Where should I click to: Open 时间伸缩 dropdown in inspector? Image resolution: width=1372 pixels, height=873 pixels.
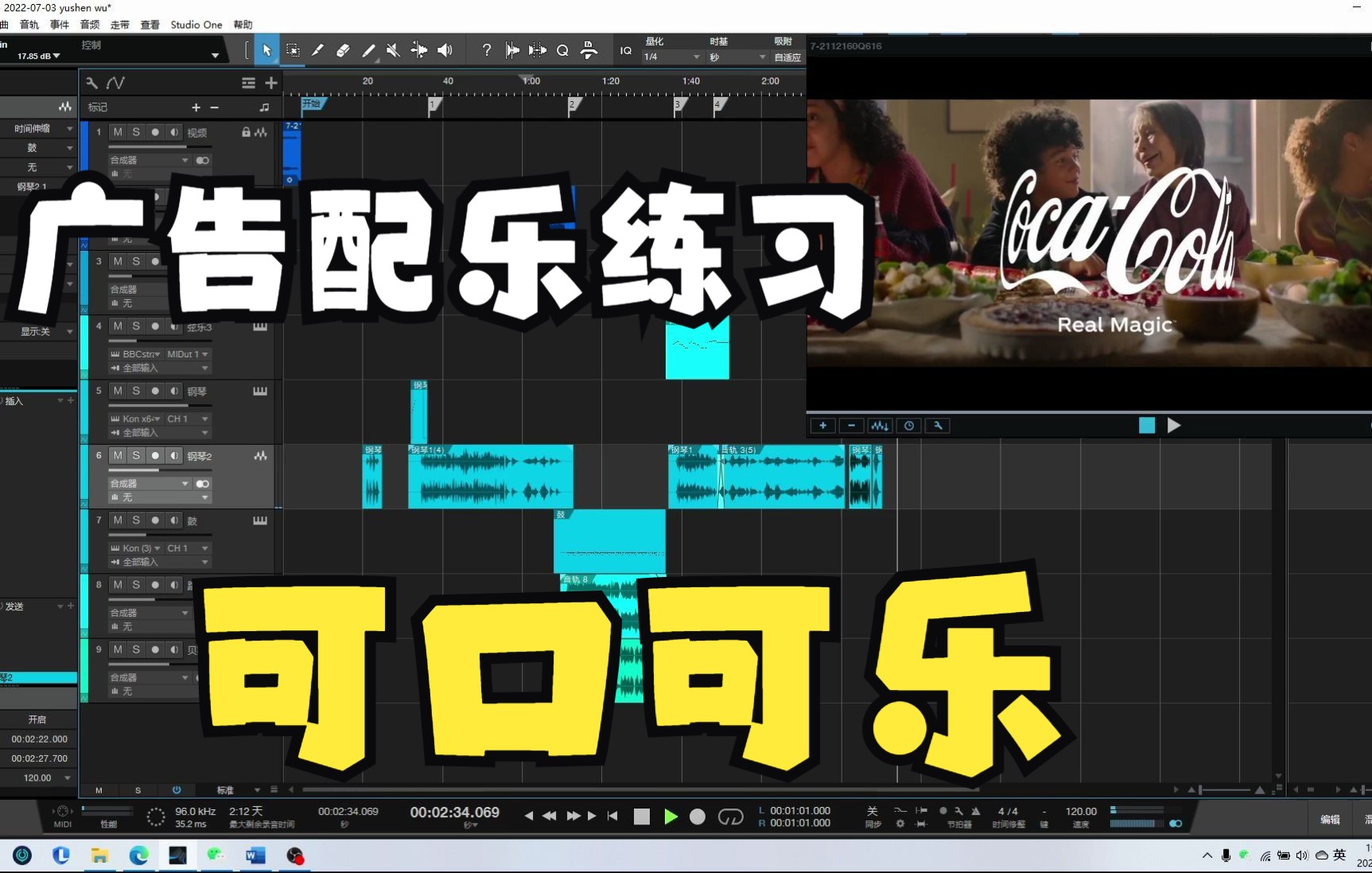(37, 128)
